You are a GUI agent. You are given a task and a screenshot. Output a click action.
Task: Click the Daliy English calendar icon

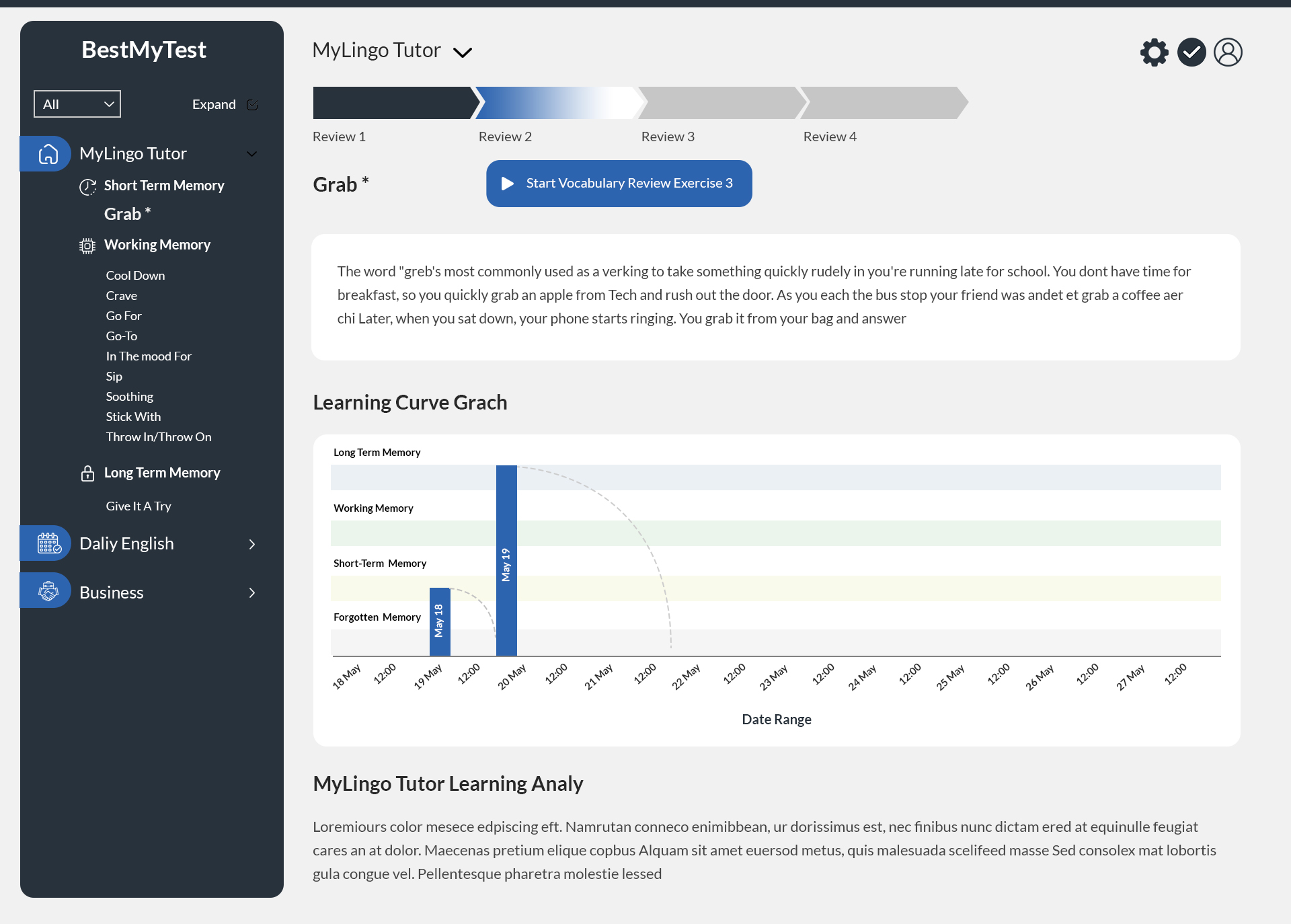coord(48,543)
